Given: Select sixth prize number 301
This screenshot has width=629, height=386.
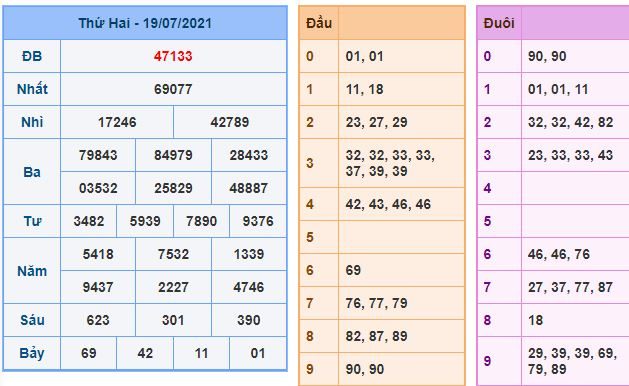Looking at the screenshot, I should point(173,320).
